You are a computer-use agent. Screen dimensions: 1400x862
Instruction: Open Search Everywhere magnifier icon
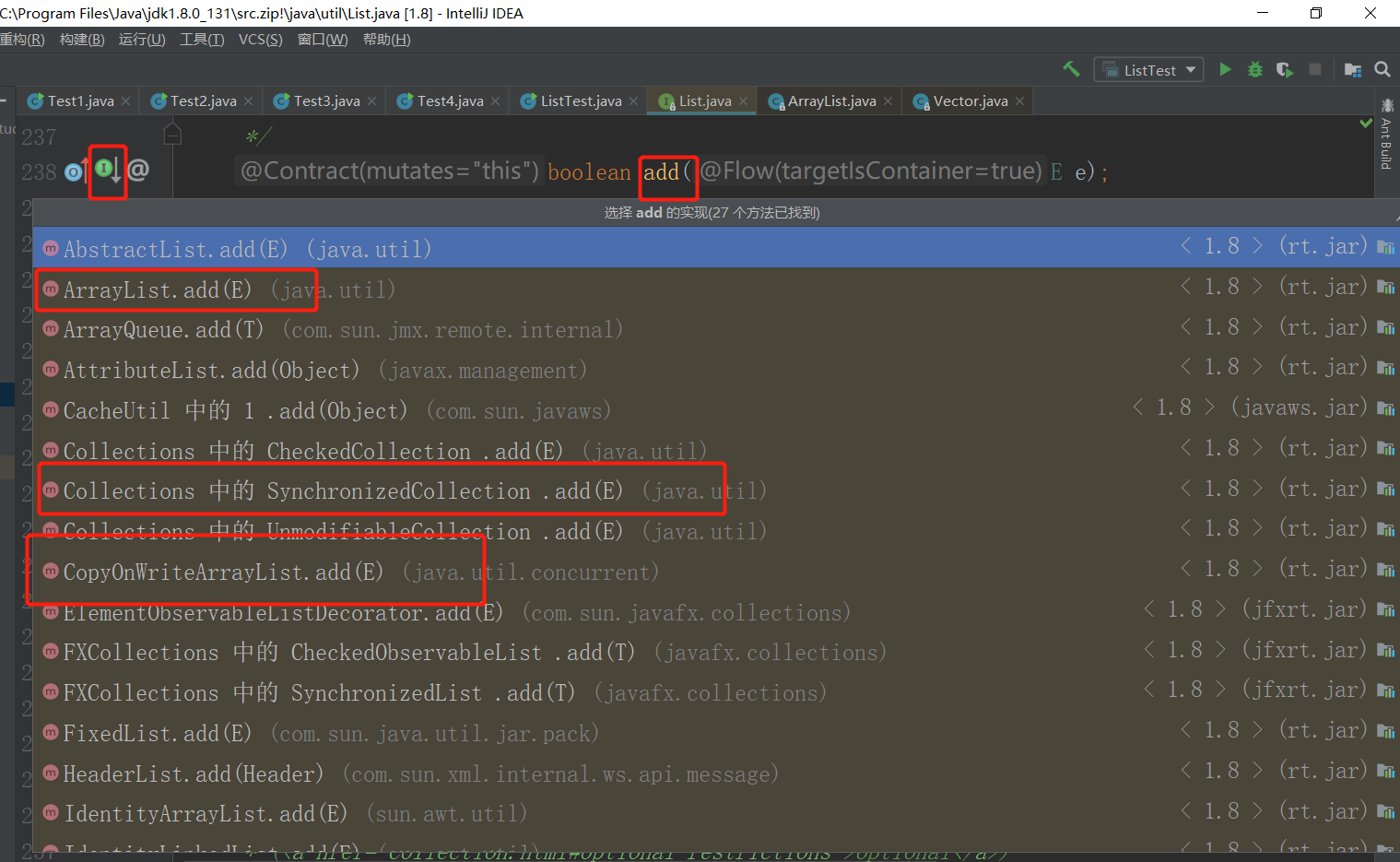[x=1382, y=69]
